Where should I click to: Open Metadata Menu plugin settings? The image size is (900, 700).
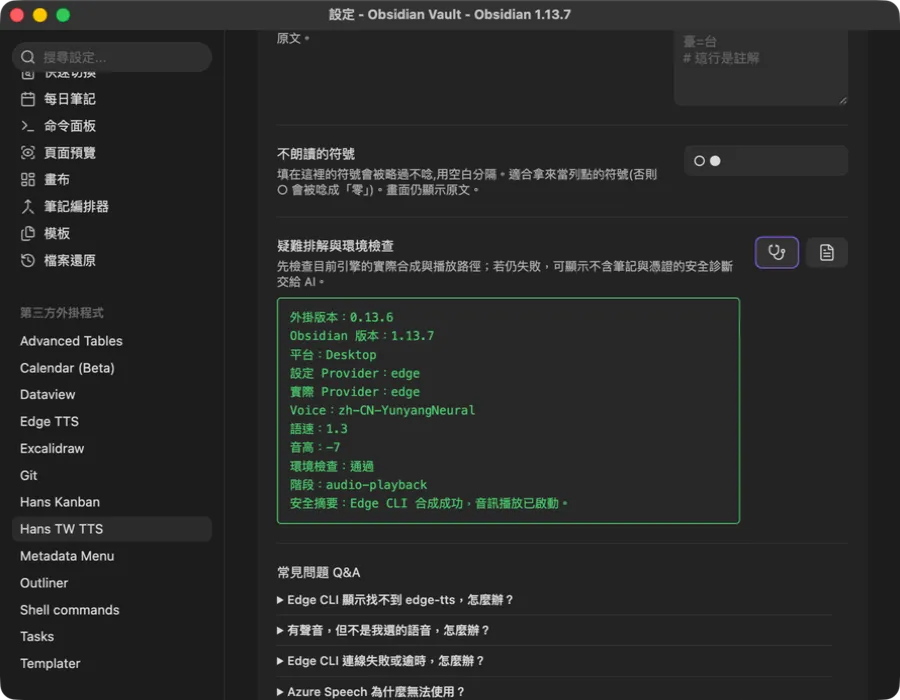(x=112, y=556)
